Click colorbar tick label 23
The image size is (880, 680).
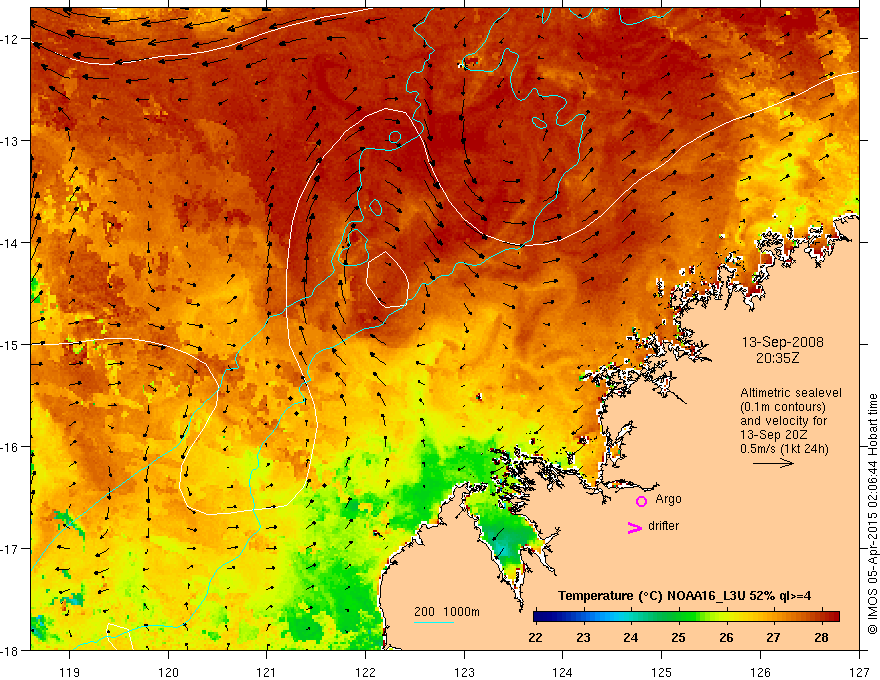pos(583,637)
